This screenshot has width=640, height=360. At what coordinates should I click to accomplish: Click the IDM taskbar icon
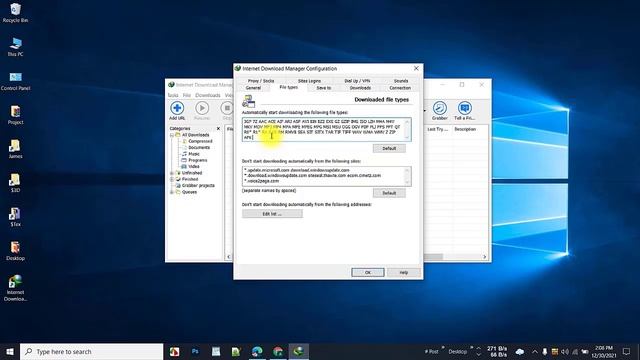coord(299,351)
